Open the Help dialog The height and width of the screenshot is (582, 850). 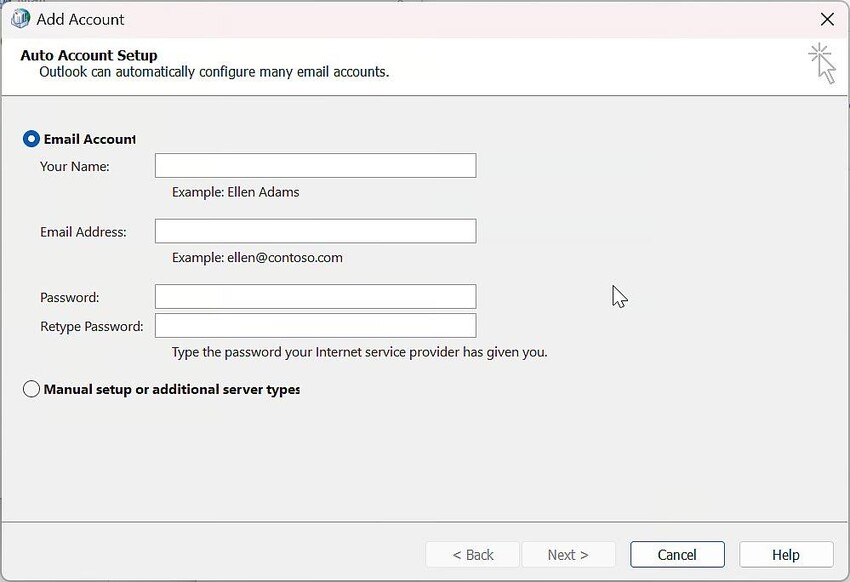785,554
